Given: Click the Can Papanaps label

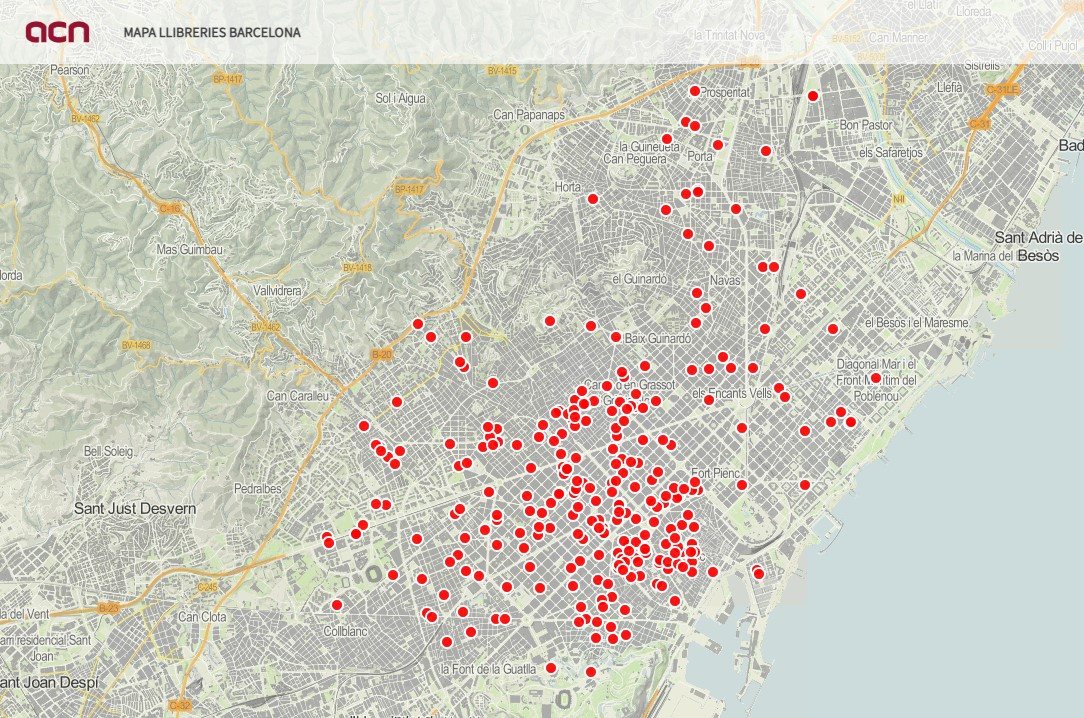Looking at the screenshot, I should tap(529, 115).
